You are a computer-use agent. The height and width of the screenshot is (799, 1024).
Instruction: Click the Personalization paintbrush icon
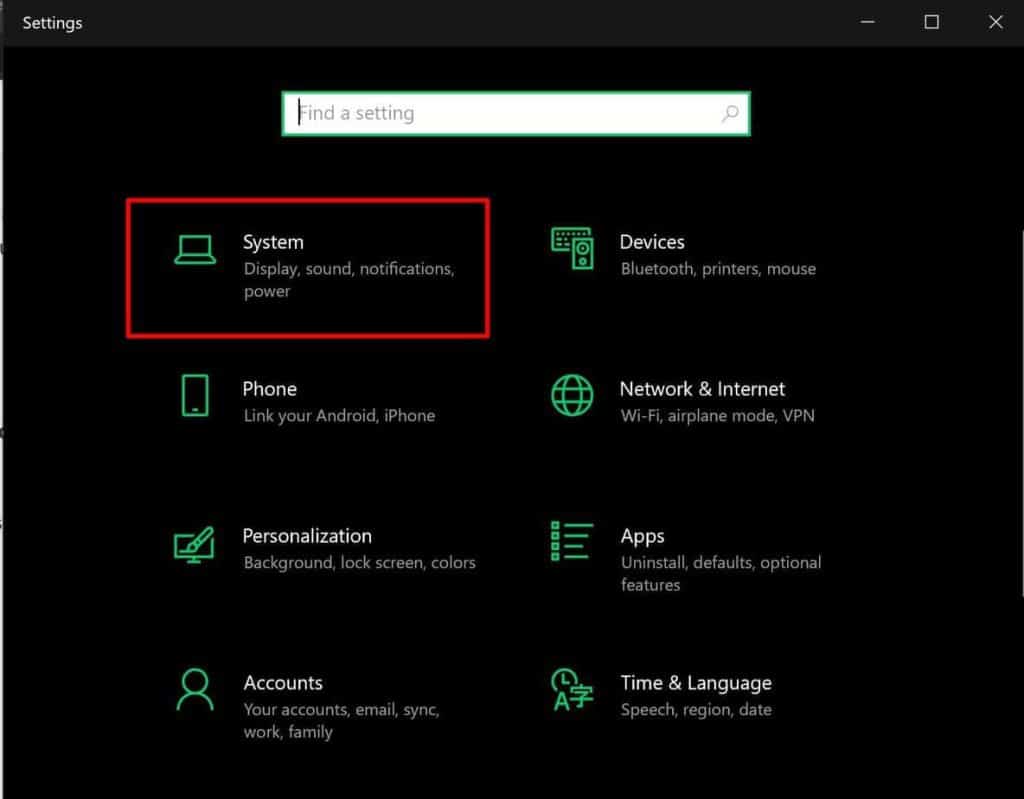coord(196,544)
